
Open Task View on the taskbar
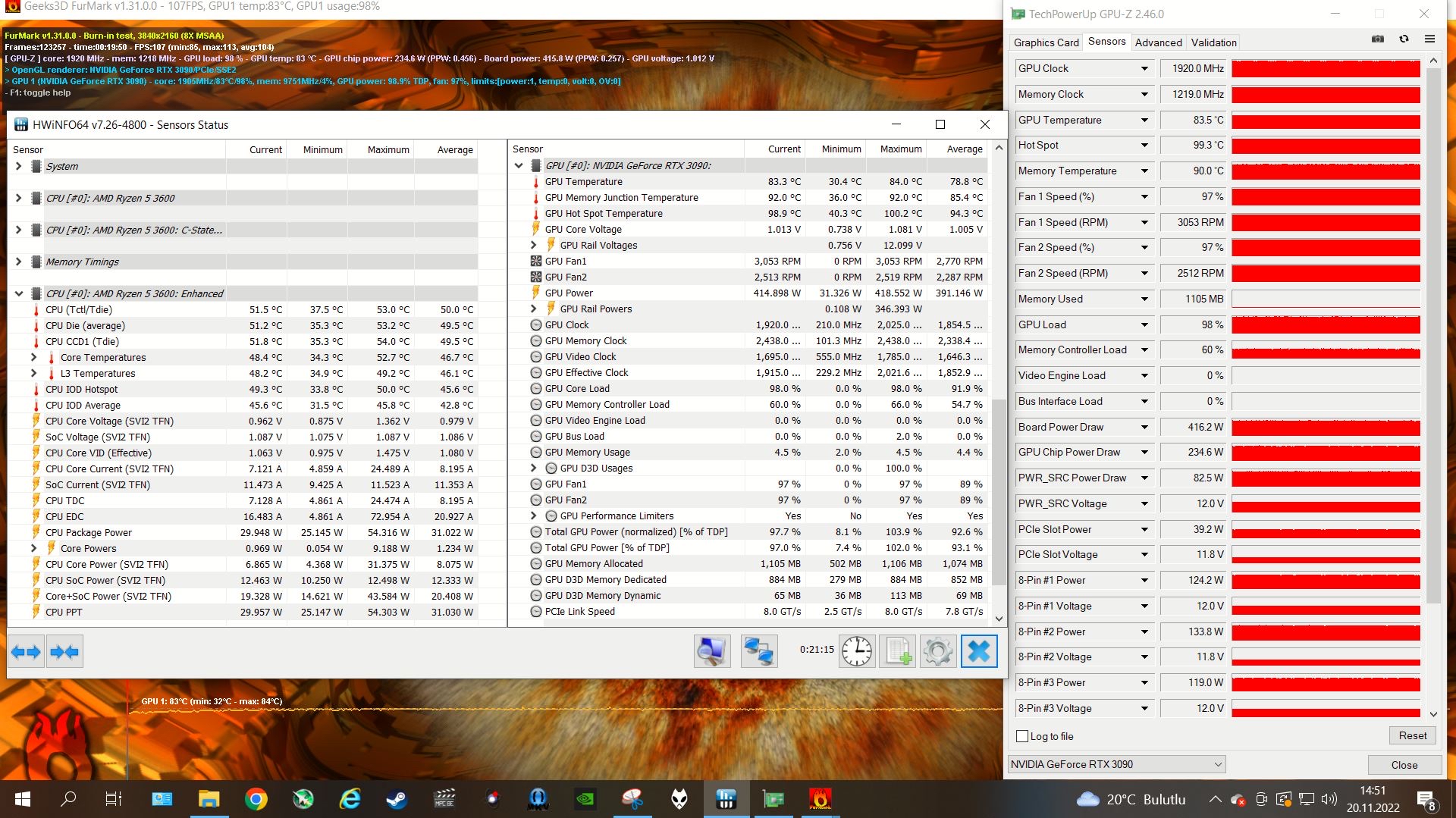[114, 799]
